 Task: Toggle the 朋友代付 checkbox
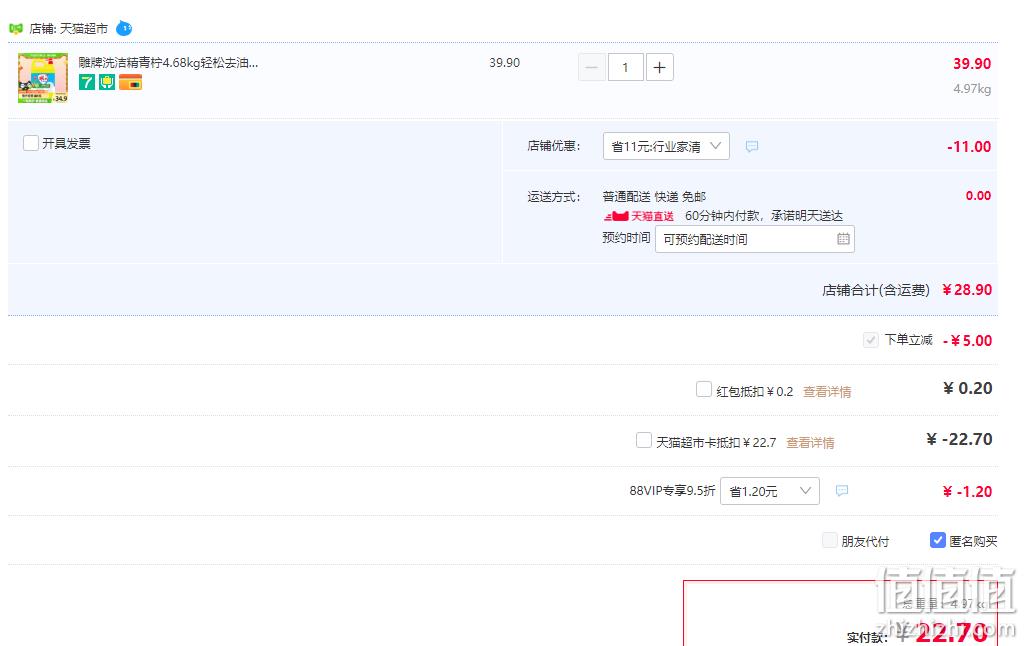pyautogui.click(x=830, y=540)
